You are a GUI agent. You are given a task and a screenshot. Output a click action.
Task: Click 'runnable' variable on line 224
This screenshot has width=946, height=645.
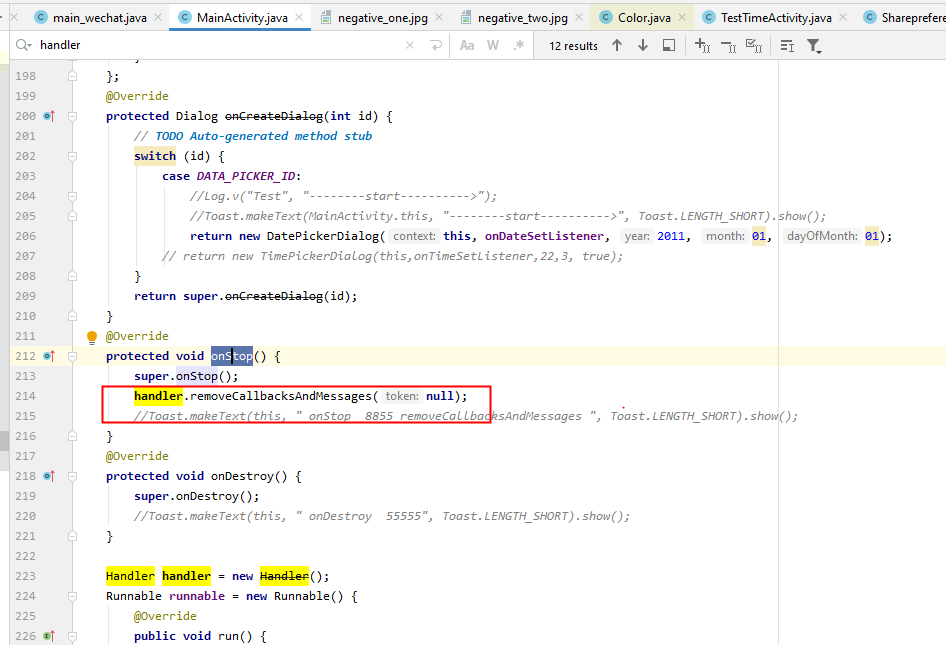197,596
